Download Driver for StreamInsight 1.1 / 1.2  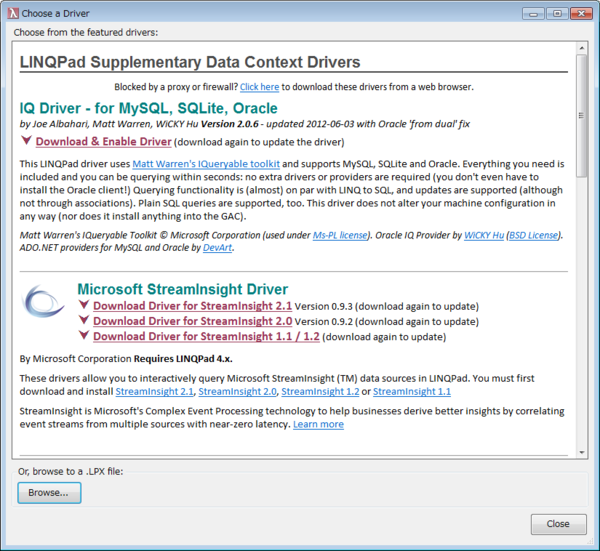(x=206, y=337)
